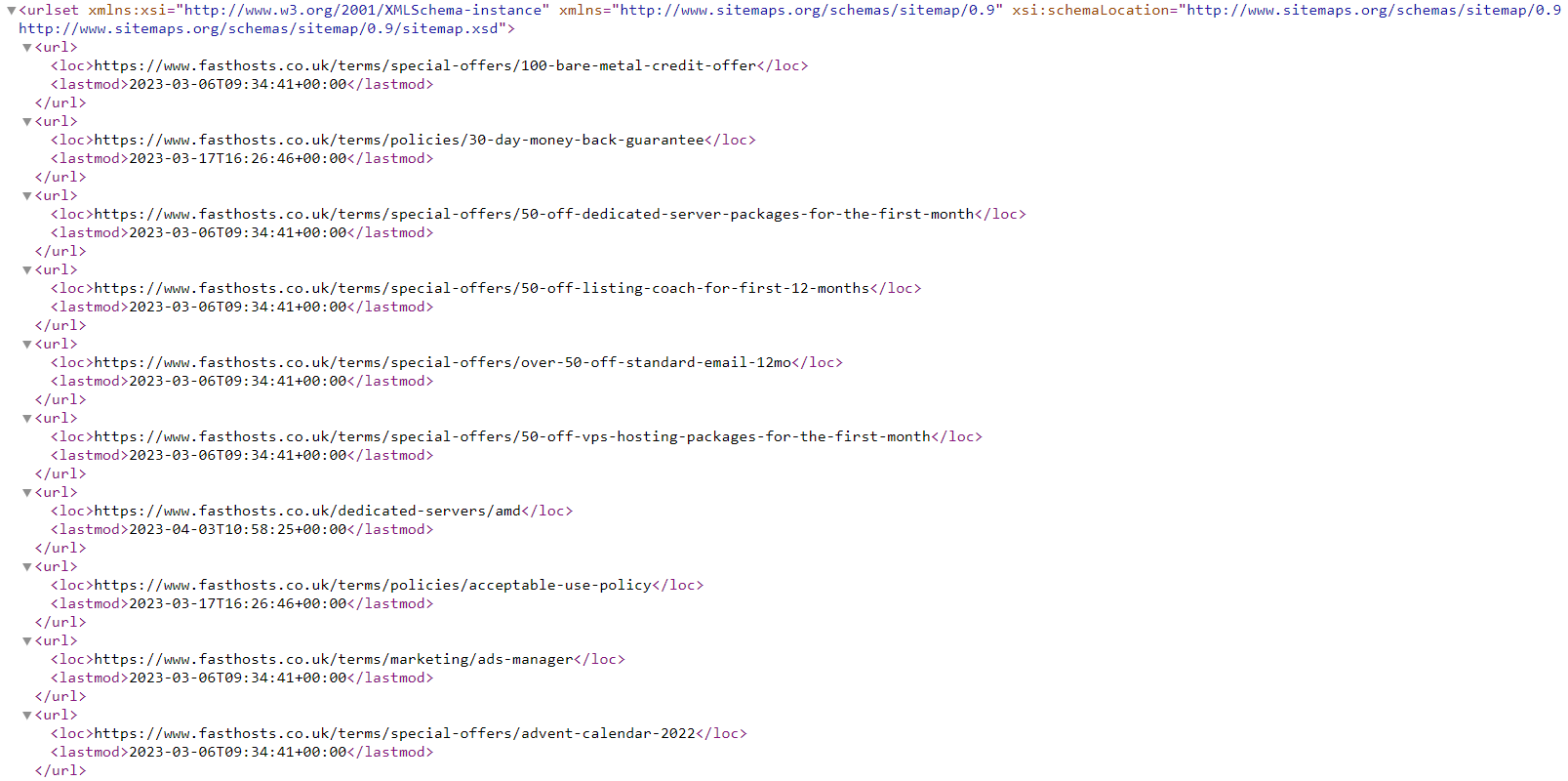
Task: Click the 50-off-dedicated-server-packages loc URL
Action: pyautogui.click(x=535, y=214)
